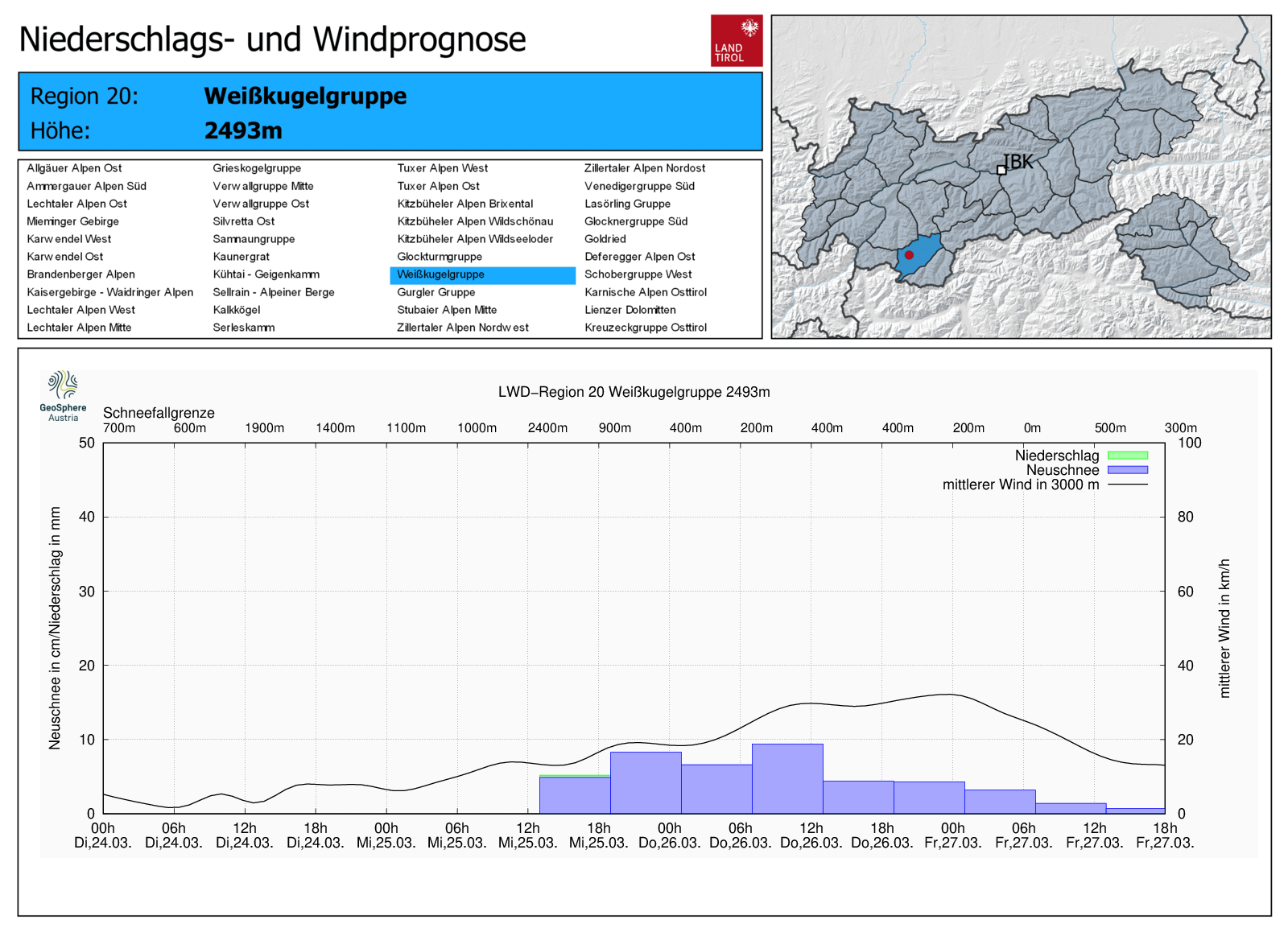Choose Verwallgruppe Mitte region
Viewport: 1288px width, 928px height.
[263, 186]
